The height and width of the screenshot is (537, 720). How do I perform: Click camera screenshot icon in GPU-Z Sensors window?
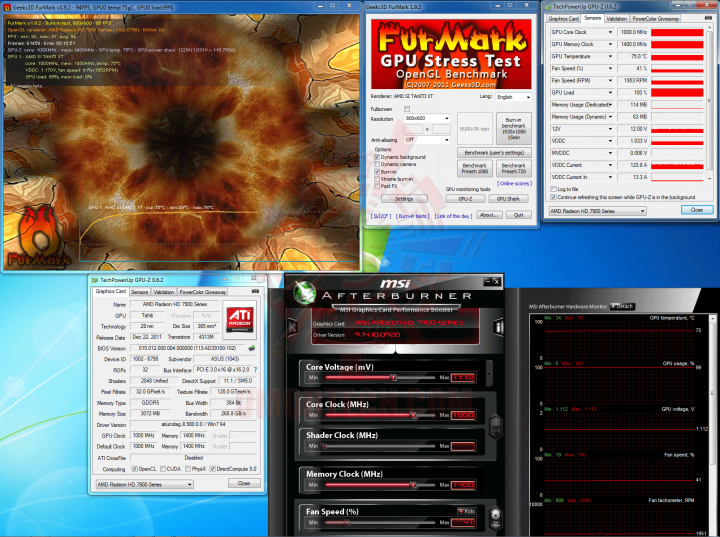click(708, 18)
